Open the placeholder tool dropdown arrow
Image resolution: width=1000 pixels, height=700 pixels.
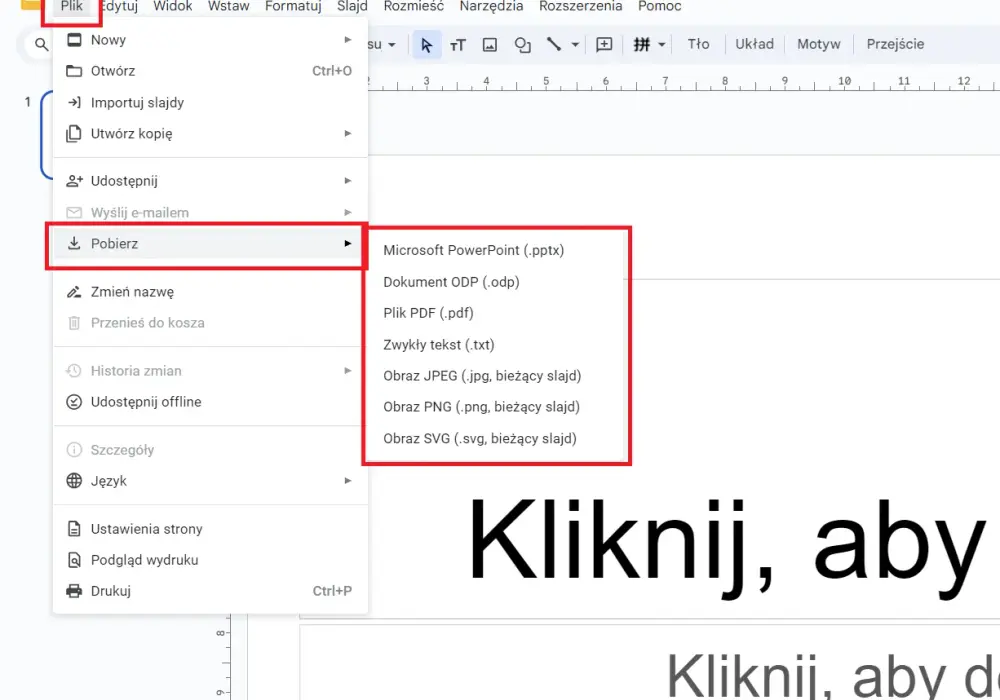point(661,45)
